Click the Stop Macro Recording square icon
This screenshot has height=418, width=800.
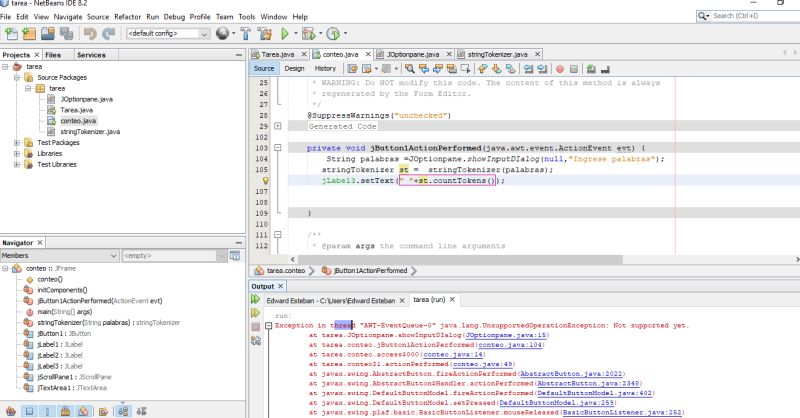point(573,69)
